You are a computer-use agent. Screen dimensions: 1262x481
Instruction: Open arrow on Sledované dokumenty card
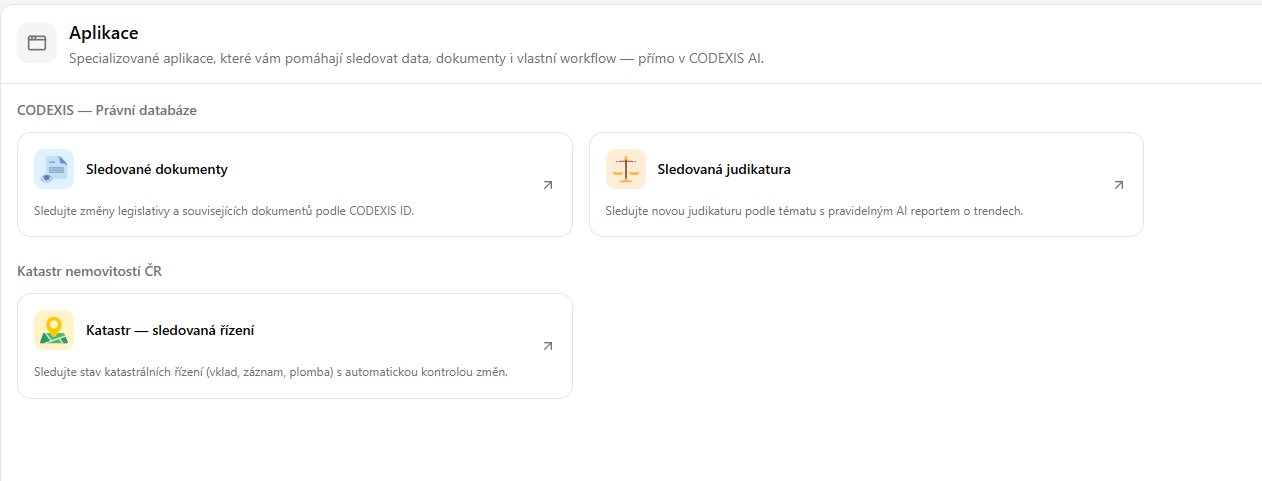(547, 185)
